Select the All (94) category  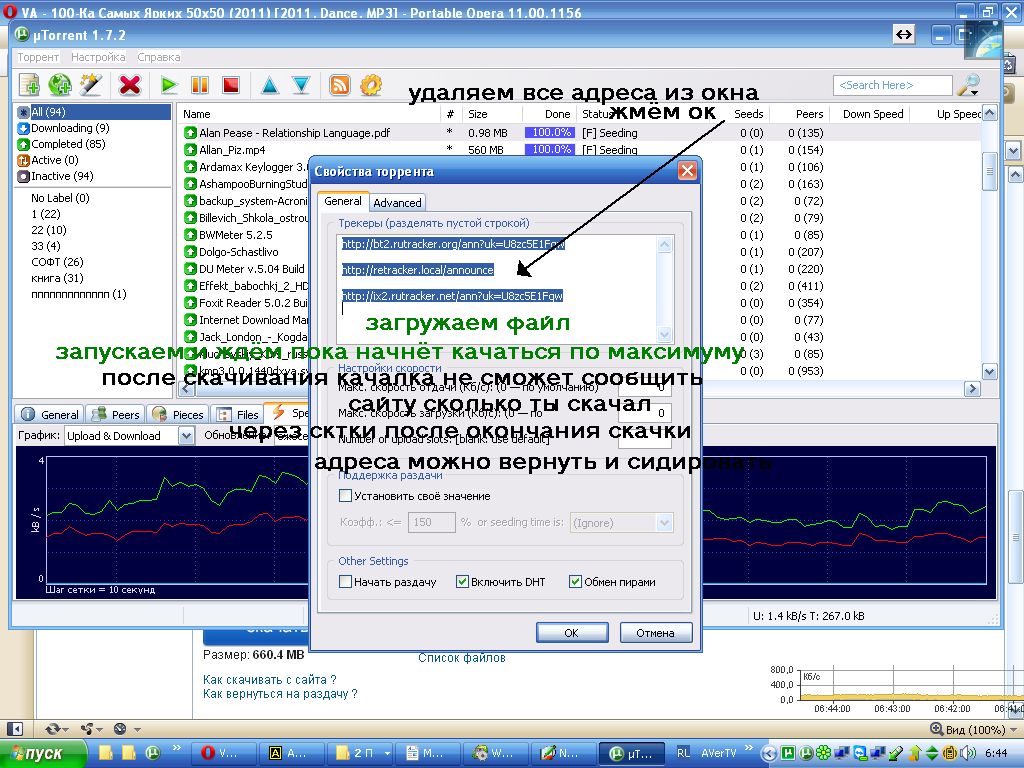point(93,112)
